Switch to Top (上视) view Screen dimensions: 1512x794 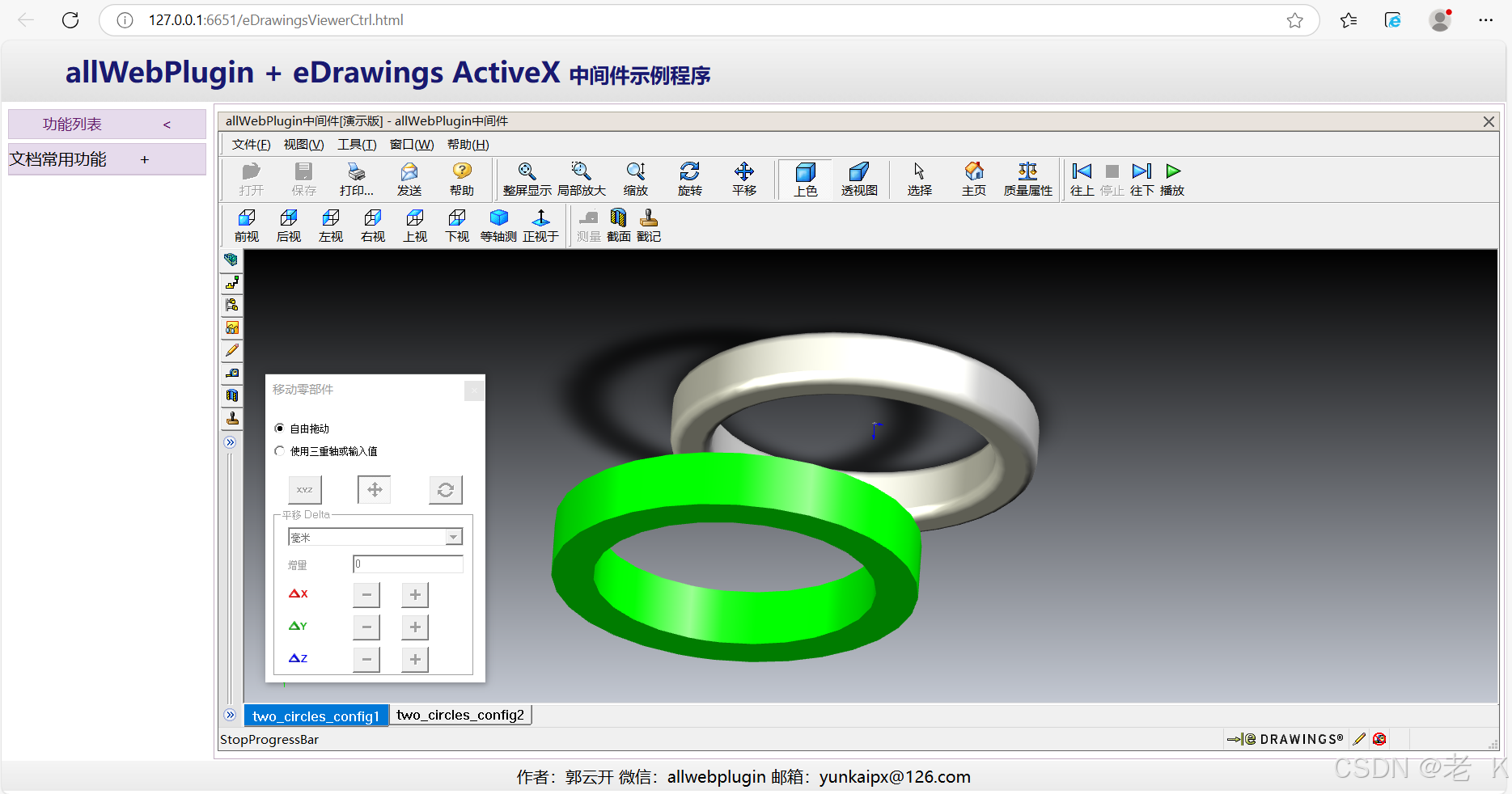click(415, 225)
